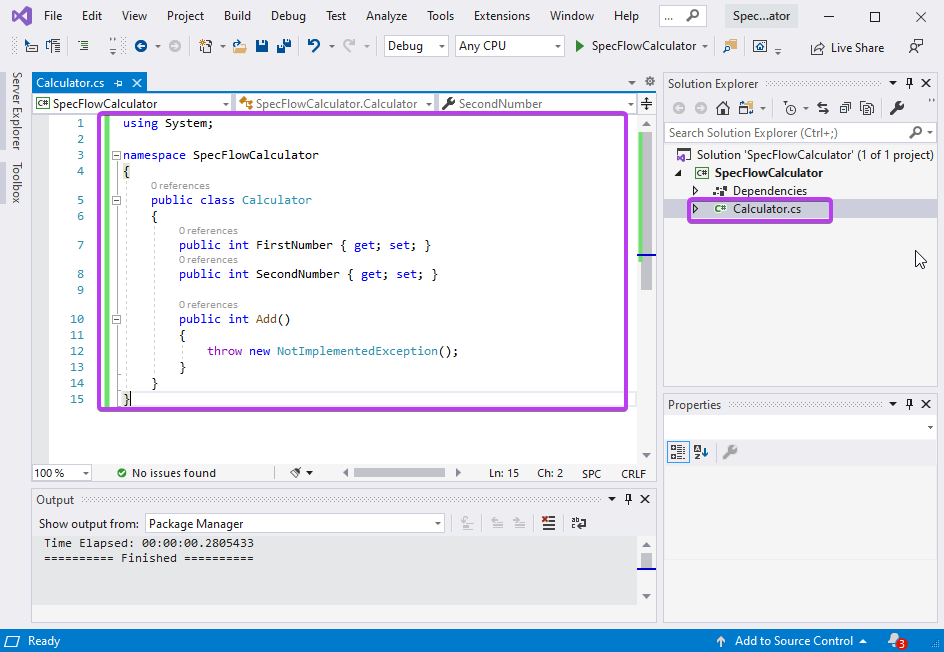The height and width of the screenshot is (652, 944).
Task: Save the current file with the floppy icon
Action: [x=262, y=46]
